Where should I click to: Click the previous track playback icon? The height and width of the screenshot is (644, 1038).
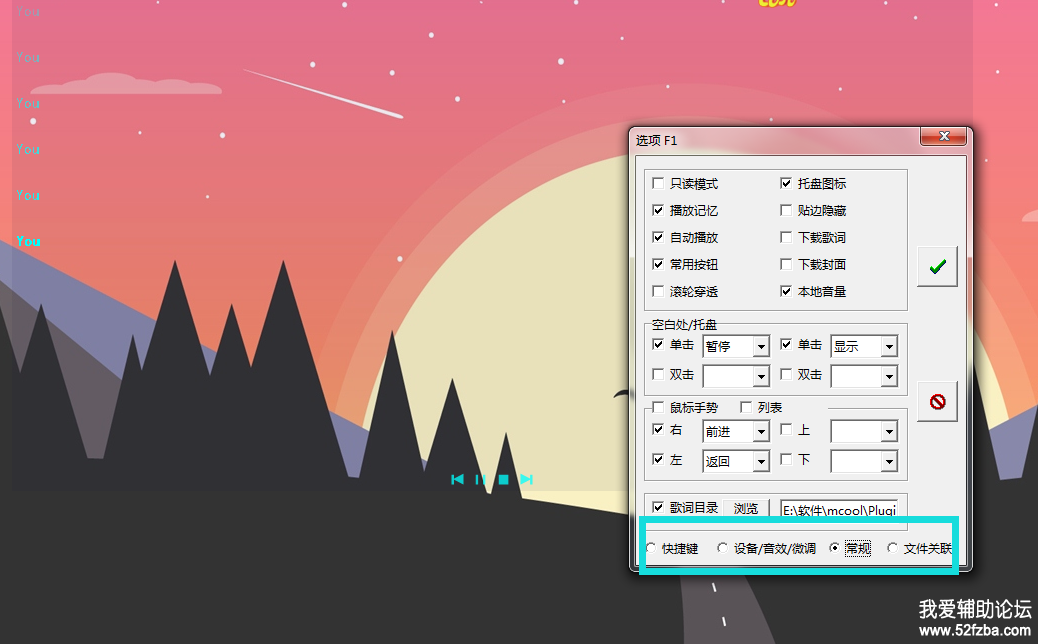tap(457, 480)
